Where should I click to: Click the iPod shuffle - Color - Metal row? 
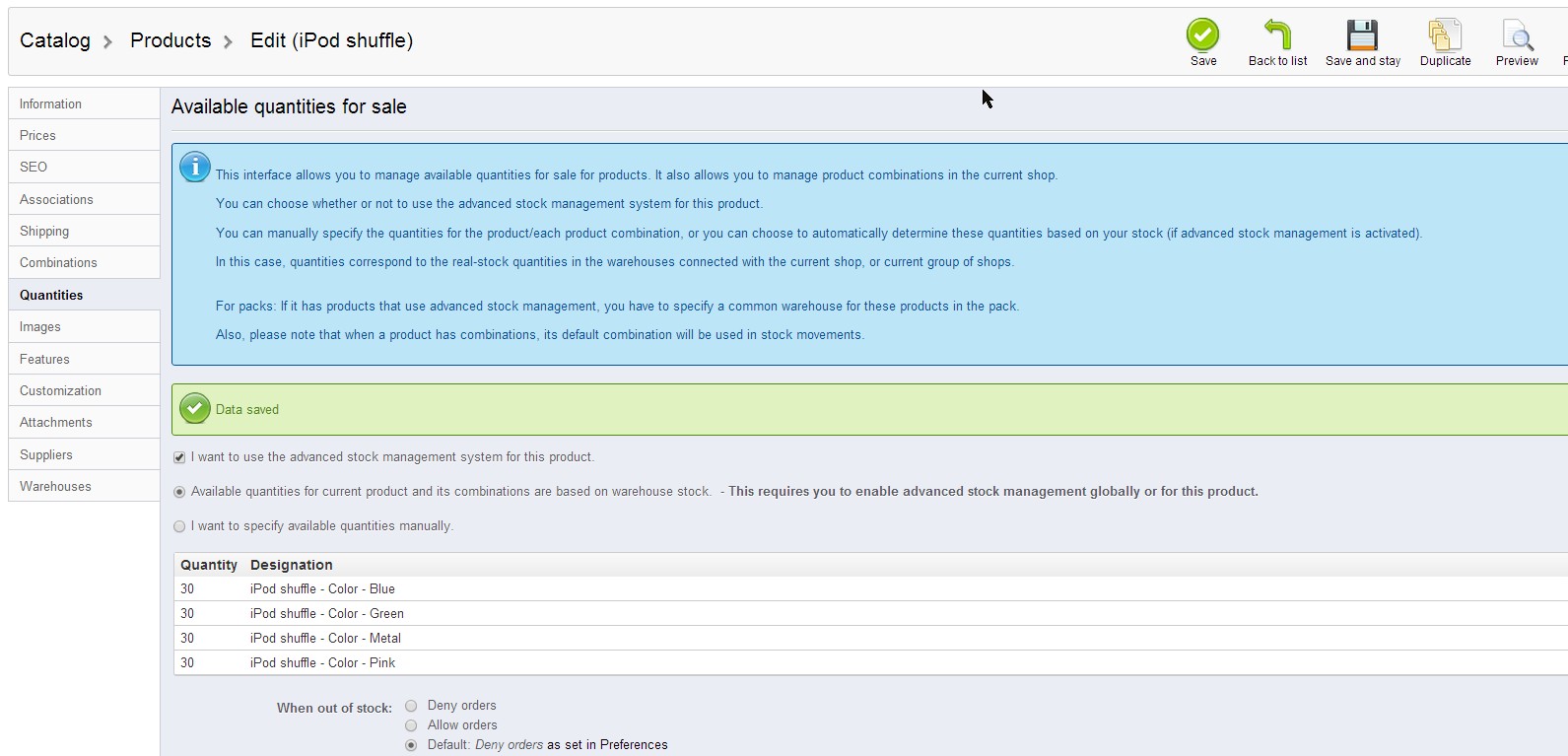(870, 638)
